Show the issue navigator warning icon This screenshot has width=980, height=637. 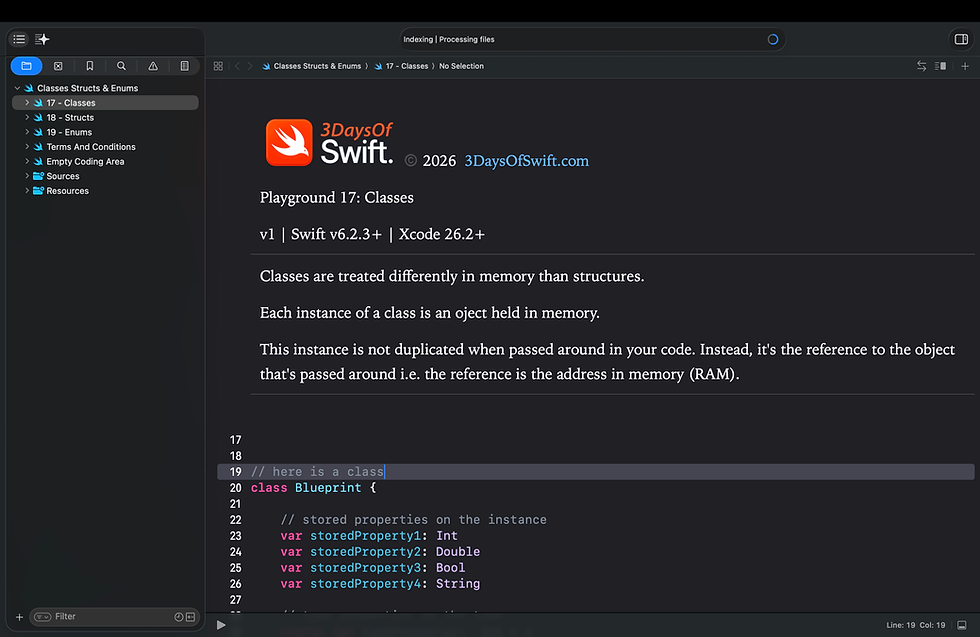click(x=153, y=66)
